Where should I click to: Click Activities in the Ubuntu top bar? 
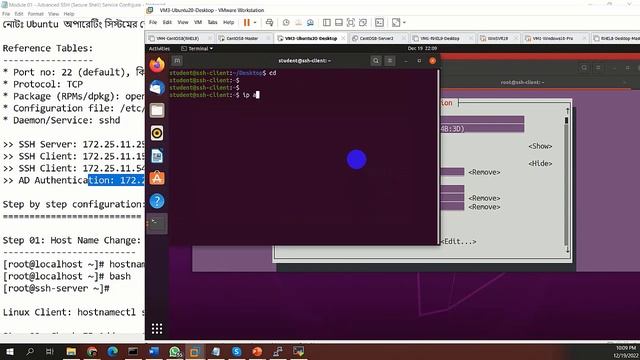[159, 49]
